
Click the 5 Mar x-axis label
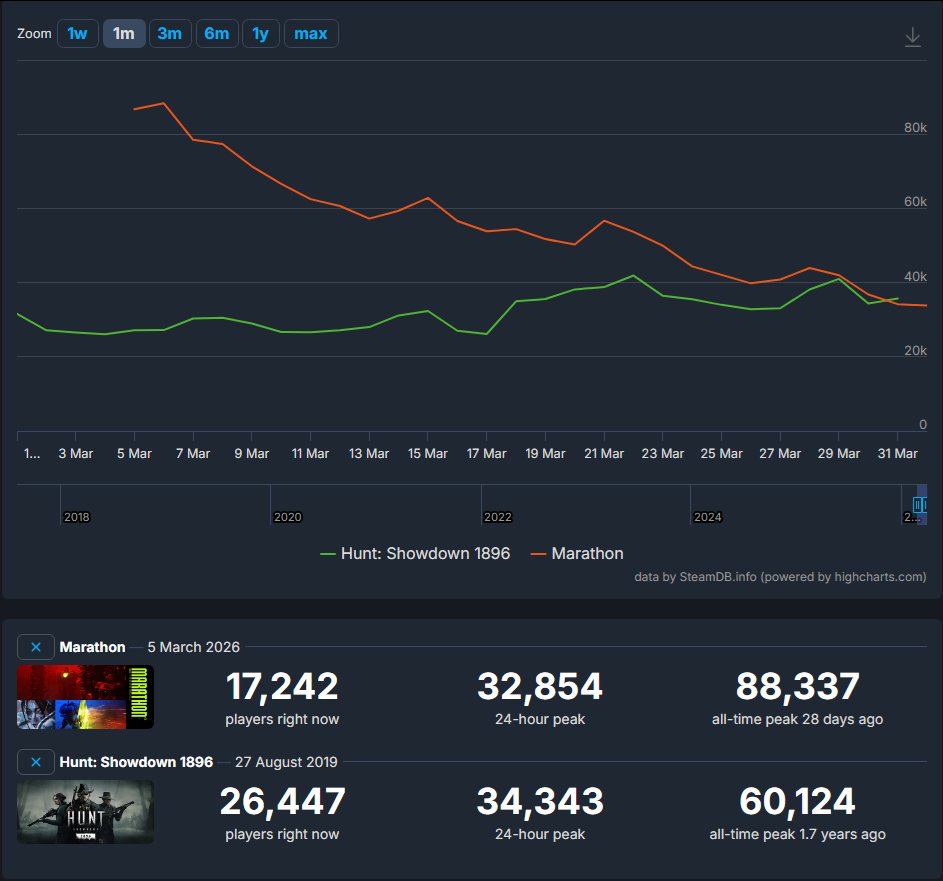(134, 453)
